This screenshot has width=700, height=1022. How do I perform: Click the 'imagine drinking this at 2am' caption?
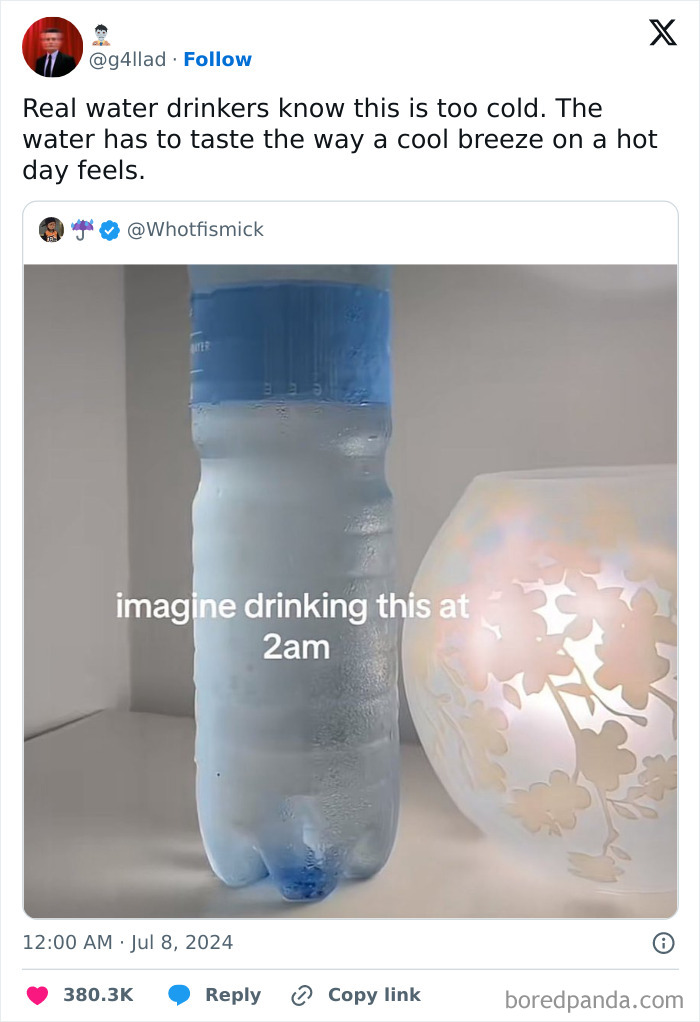pyautogui.click(x=293, y=626)
